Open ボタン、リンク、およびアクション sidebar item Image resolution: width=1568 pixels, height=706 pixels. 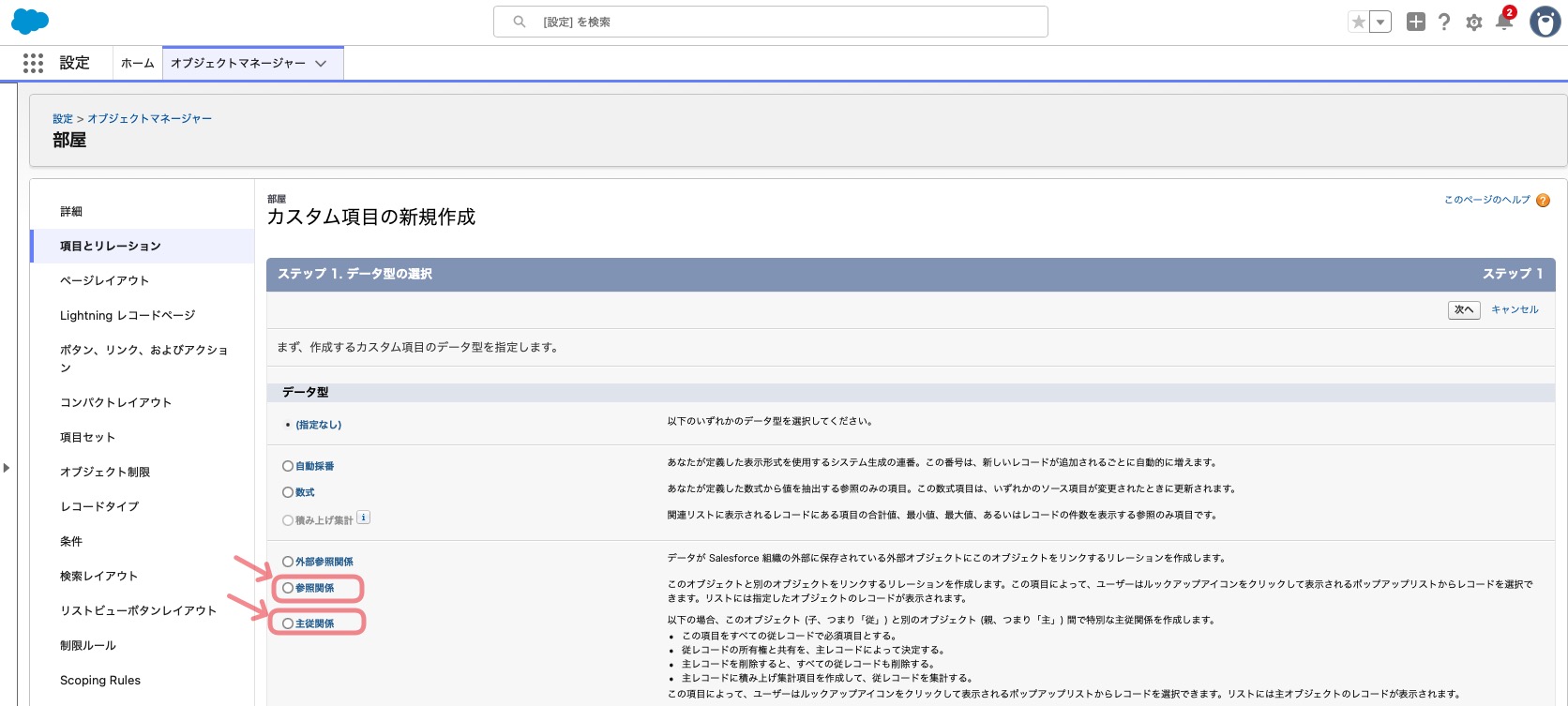coord(143,358)
